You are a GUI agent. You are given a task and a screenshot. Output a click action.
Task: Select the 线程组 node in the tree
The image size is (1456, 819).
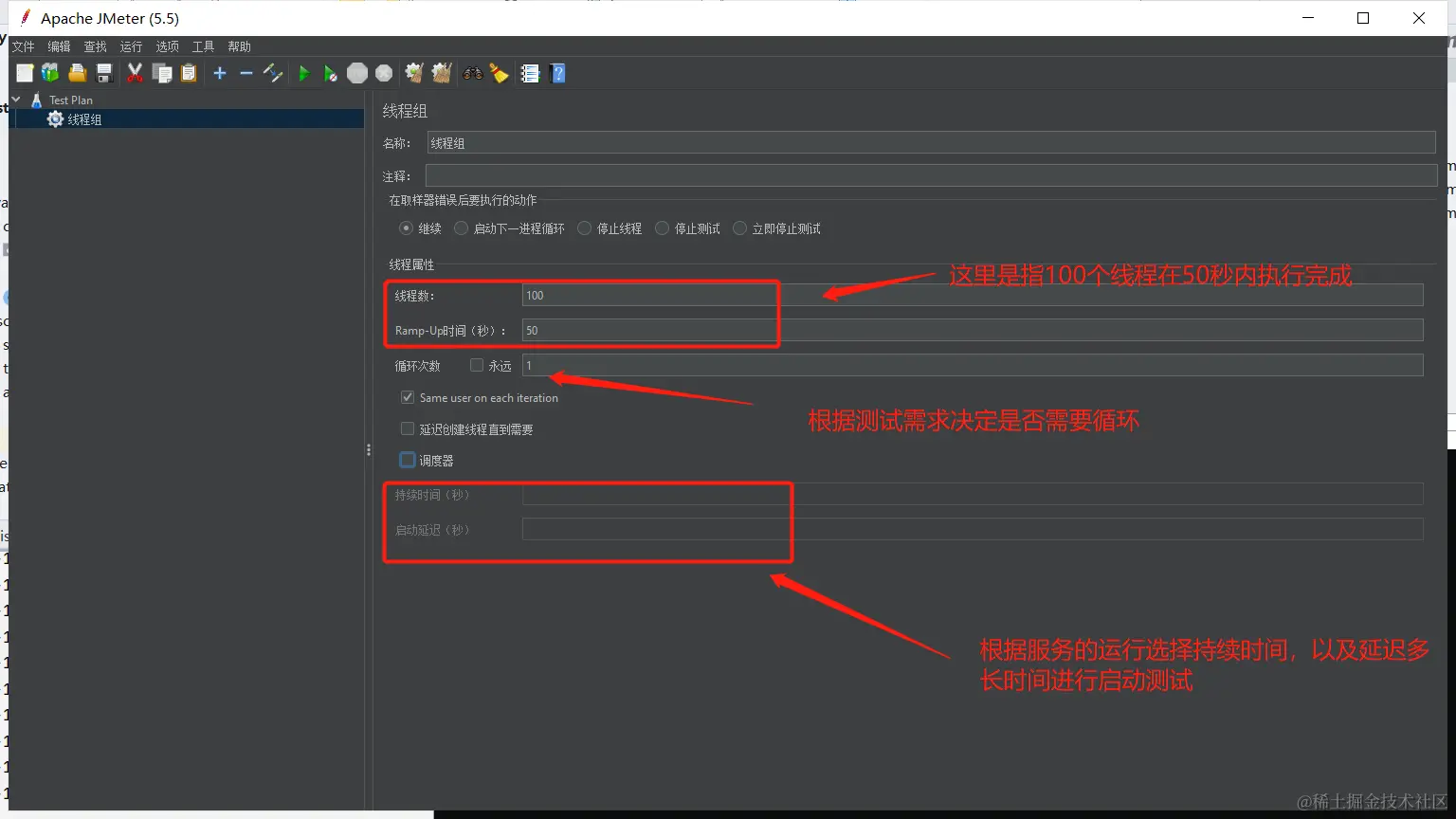84,119
